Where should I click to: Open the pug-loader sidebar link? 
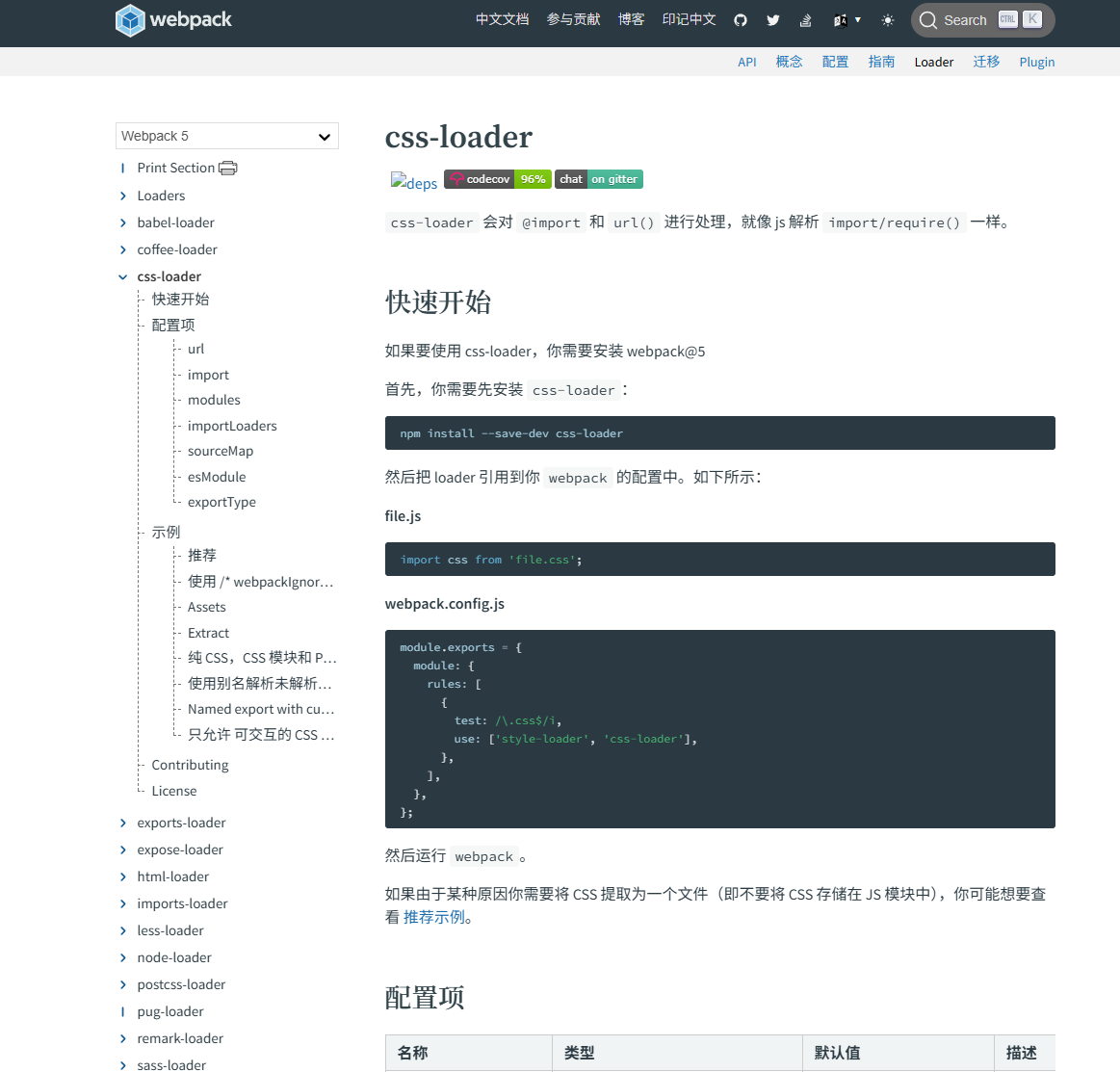[170, 1011]
